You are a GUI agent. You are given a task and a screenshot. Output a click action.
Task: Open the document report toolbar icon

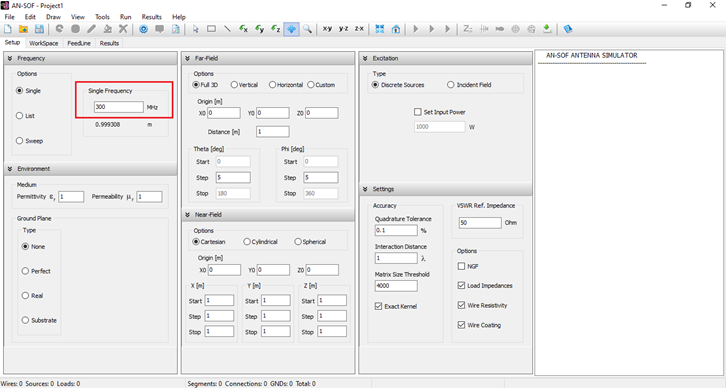[x=175, y=29]
